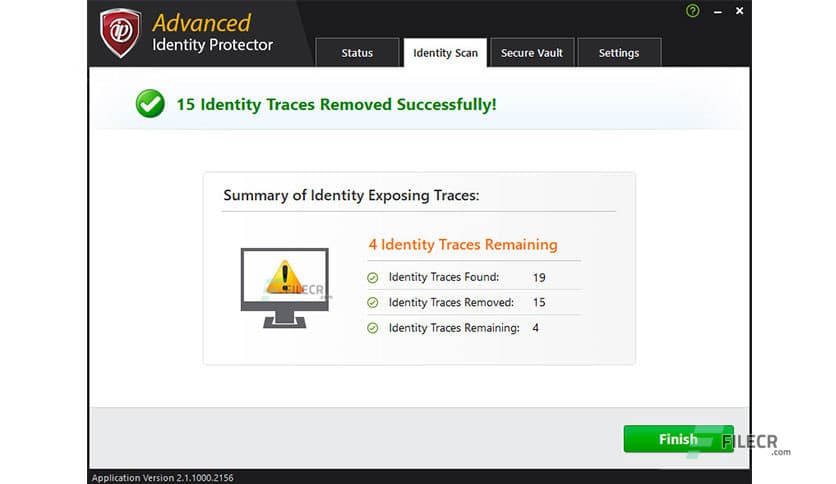
Task: Open help via the question mark icon
Action: coord(693,11)
